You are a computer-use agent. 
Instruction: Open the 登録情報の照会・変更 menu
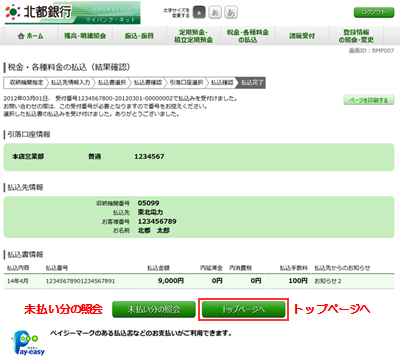[x=356, y=36]
